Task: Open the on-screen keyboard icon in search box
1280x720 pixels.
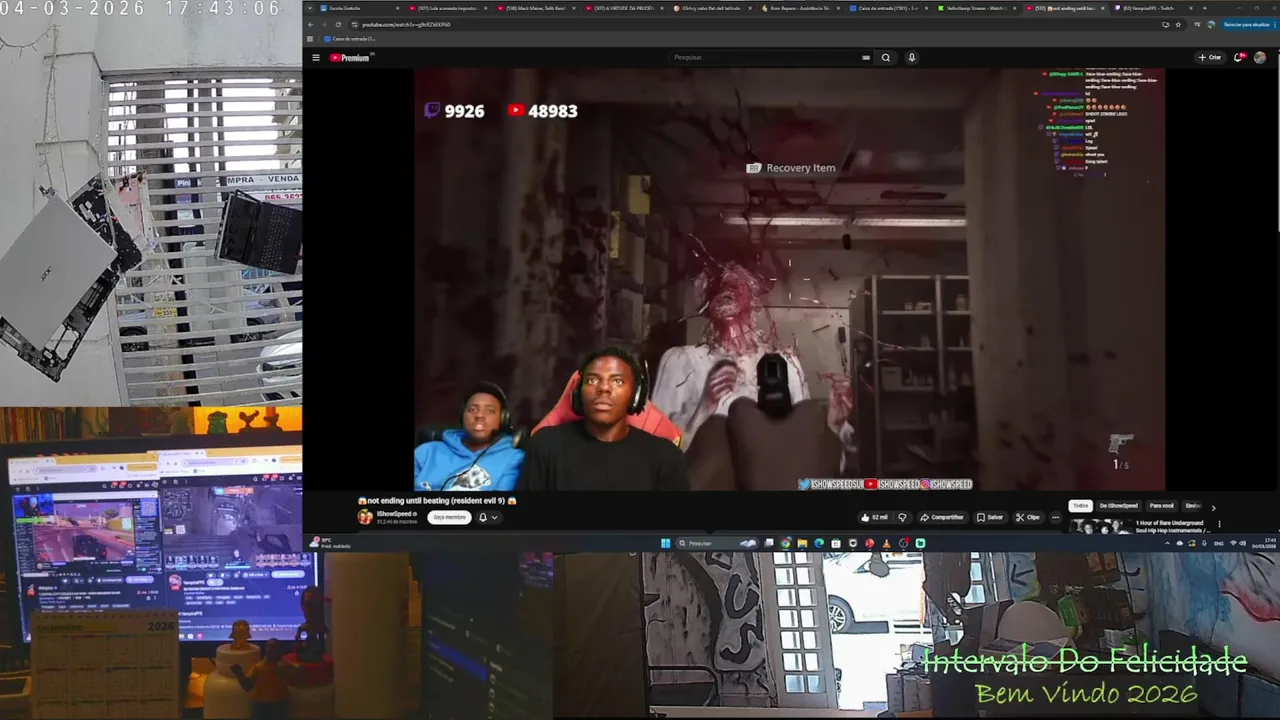Action: click(866, 57)
